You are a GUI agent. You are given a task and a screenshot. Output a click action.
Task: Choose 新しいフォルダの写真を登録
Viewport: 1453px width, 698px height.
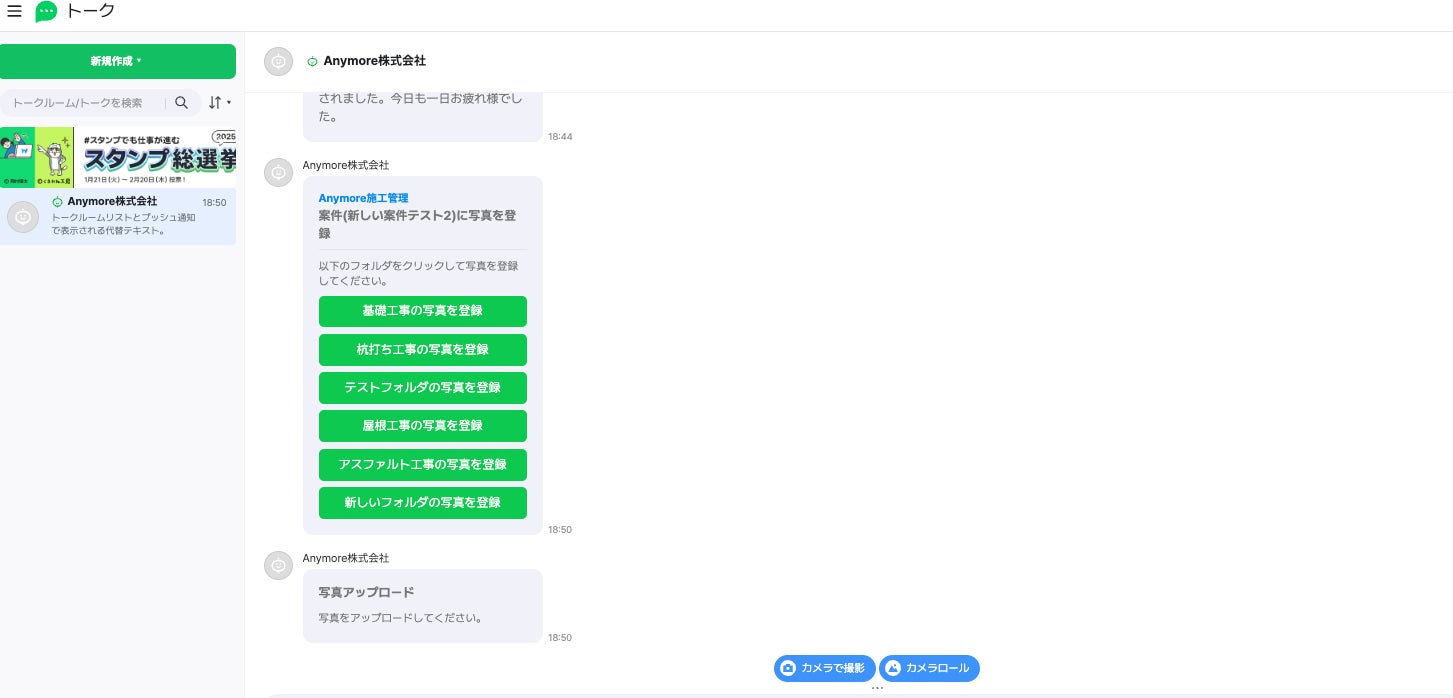(x=423, y=503)
